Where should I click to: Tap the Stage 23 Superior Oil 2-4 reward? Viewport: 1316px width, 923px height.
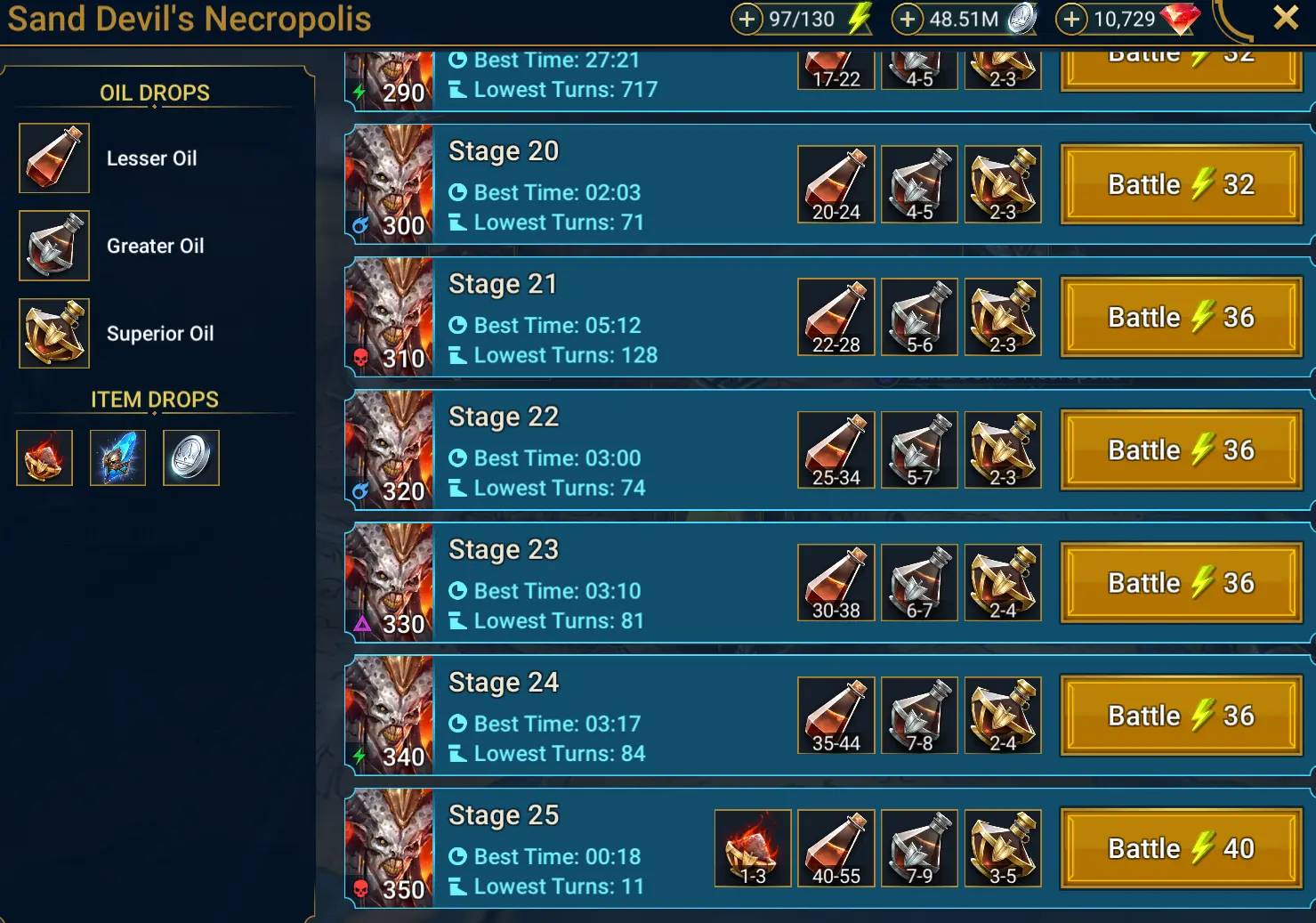(1003, 583)
